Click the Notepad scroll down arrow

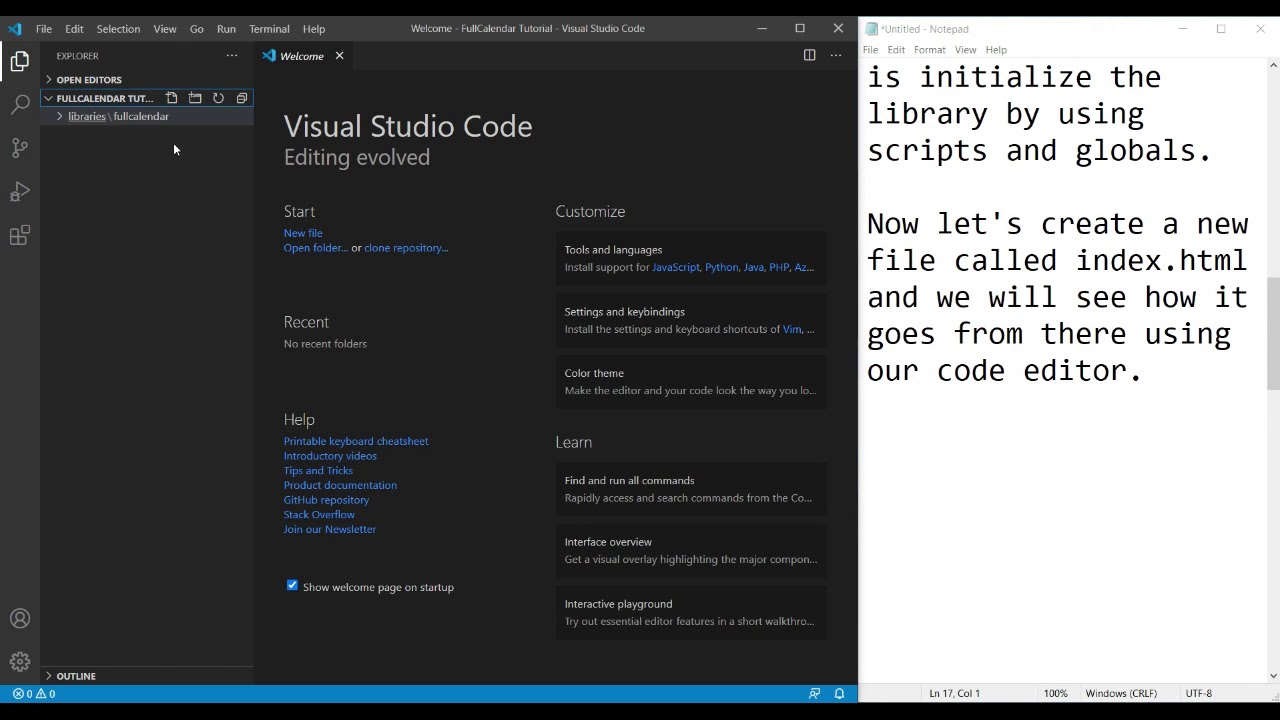coord(1273,676)
